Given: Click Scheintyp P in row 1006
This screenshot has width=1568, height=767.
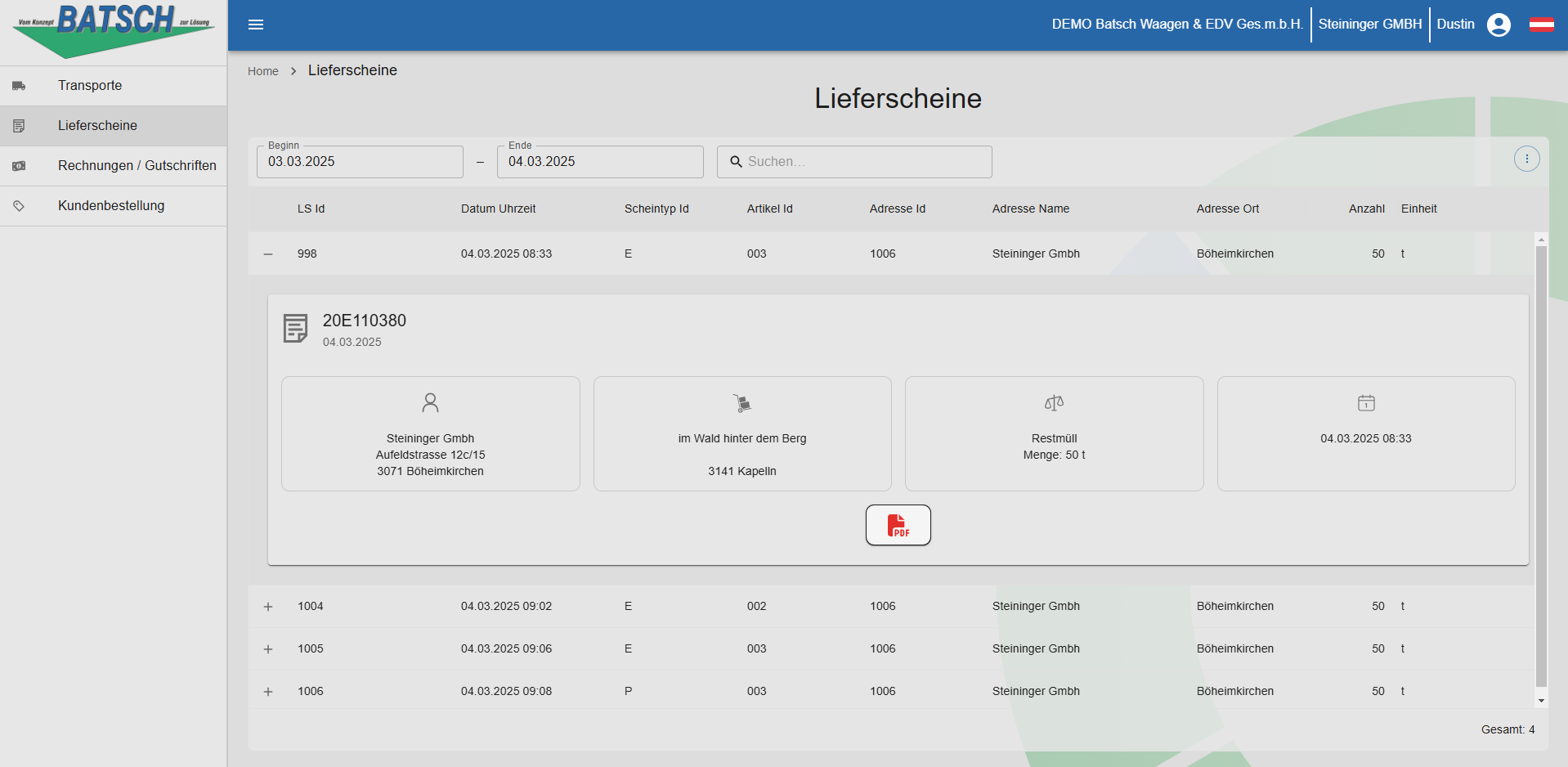Looking at the screenshot, I should [628, 692].
